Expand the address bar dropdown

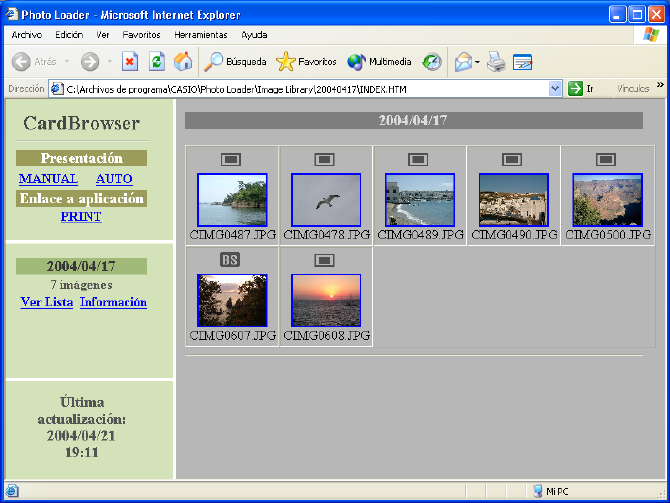point(556,89)
